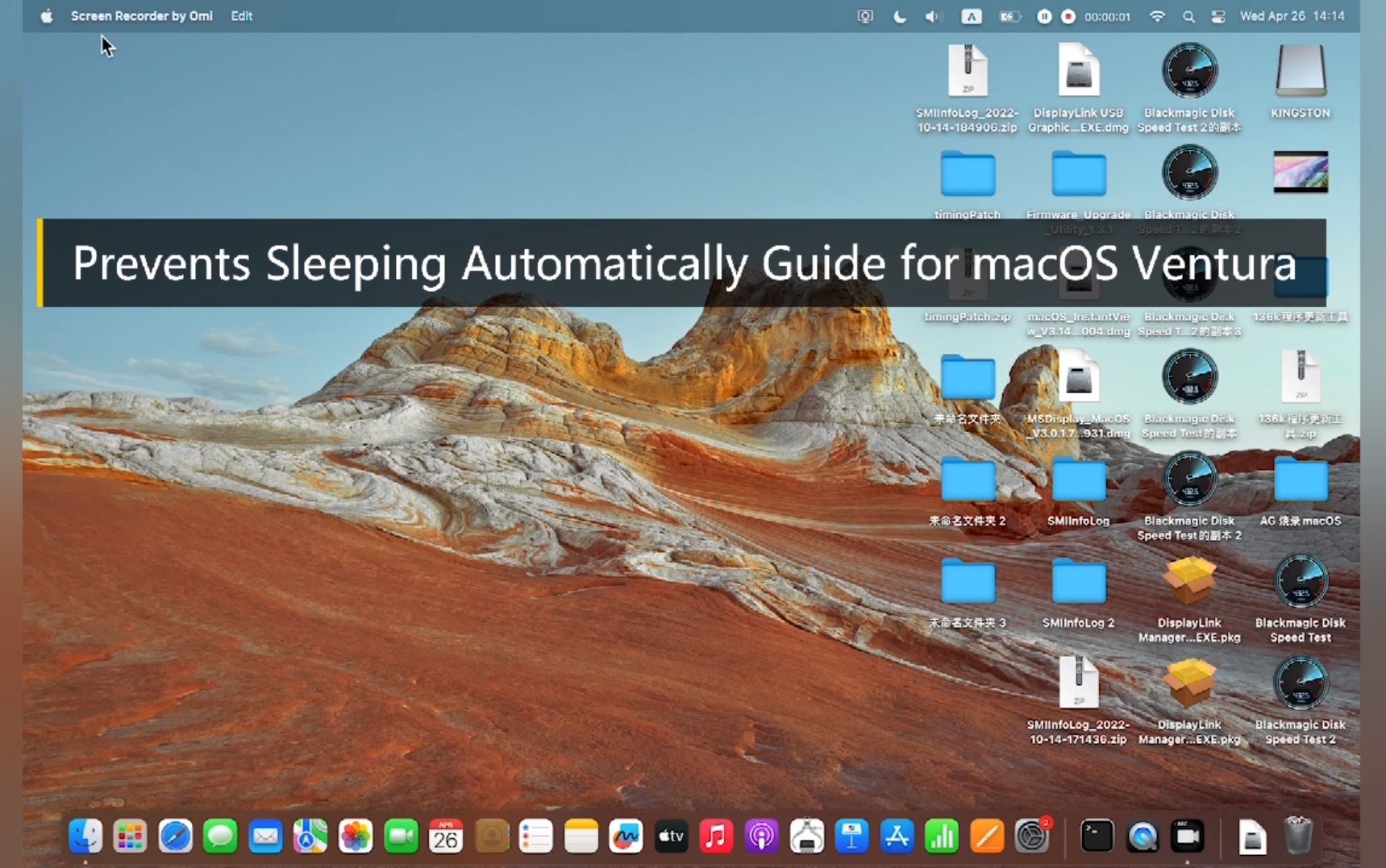The width and height of the screenshot is (1386, 868).
Task: Open Control Center from the menu bar
Action: click(1218, 16)
